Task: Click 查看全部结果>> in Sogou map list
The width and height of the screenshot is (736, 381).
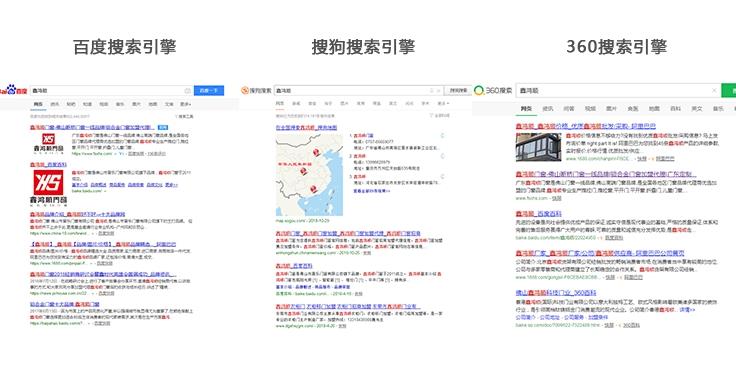Action: coord(372,191)
